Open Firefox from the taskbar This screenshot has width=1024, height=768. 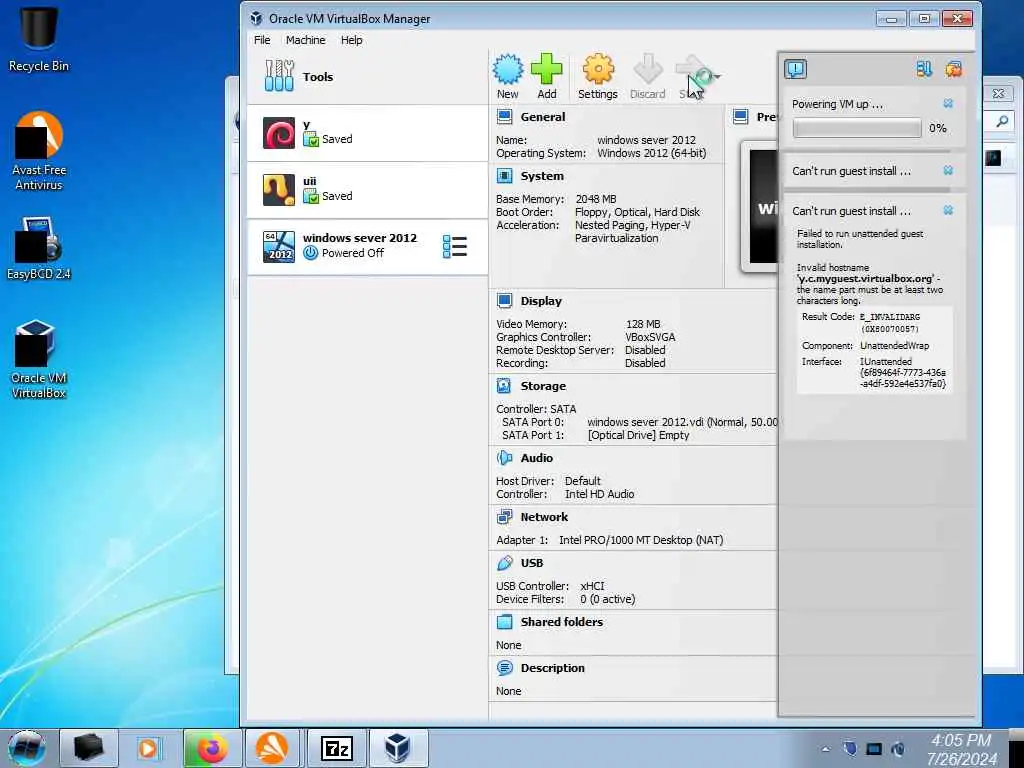pos(212,748)
